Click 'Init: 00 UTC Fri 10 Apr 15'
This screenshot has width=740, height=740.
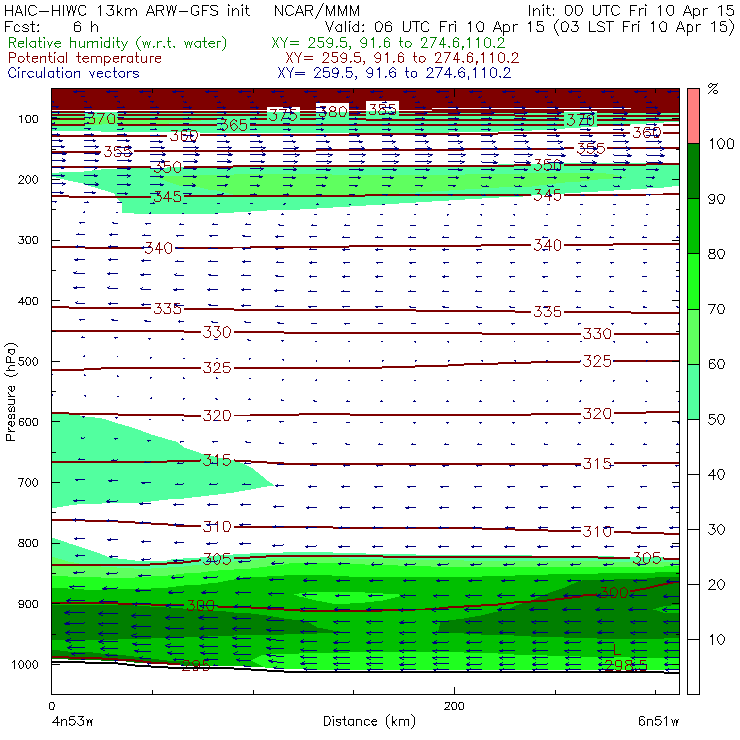tap(631, 10)
